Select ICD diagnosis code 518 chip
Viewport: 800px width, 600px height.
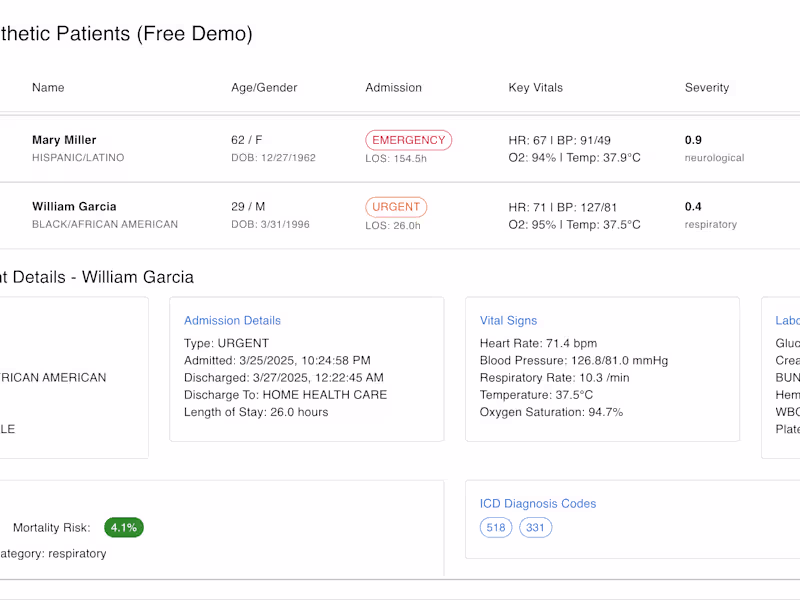[495, 527]
